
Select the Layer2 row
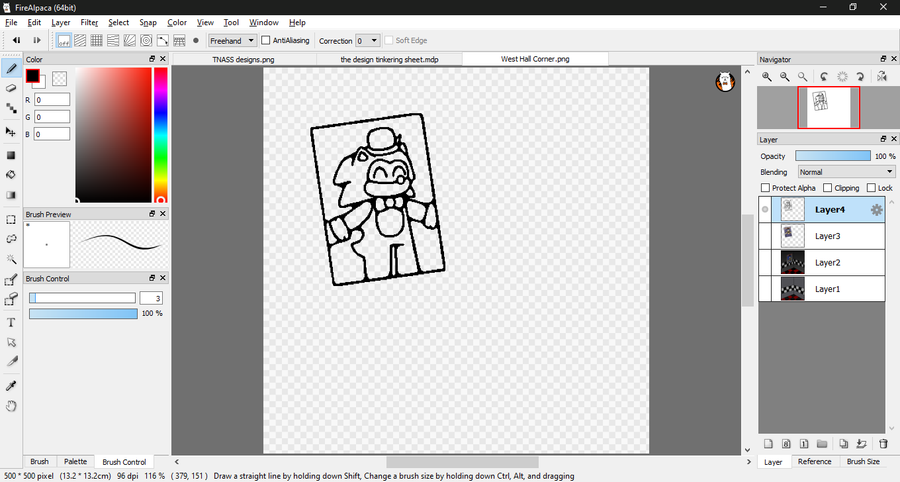pyautogui.click(x=822, y=262)
